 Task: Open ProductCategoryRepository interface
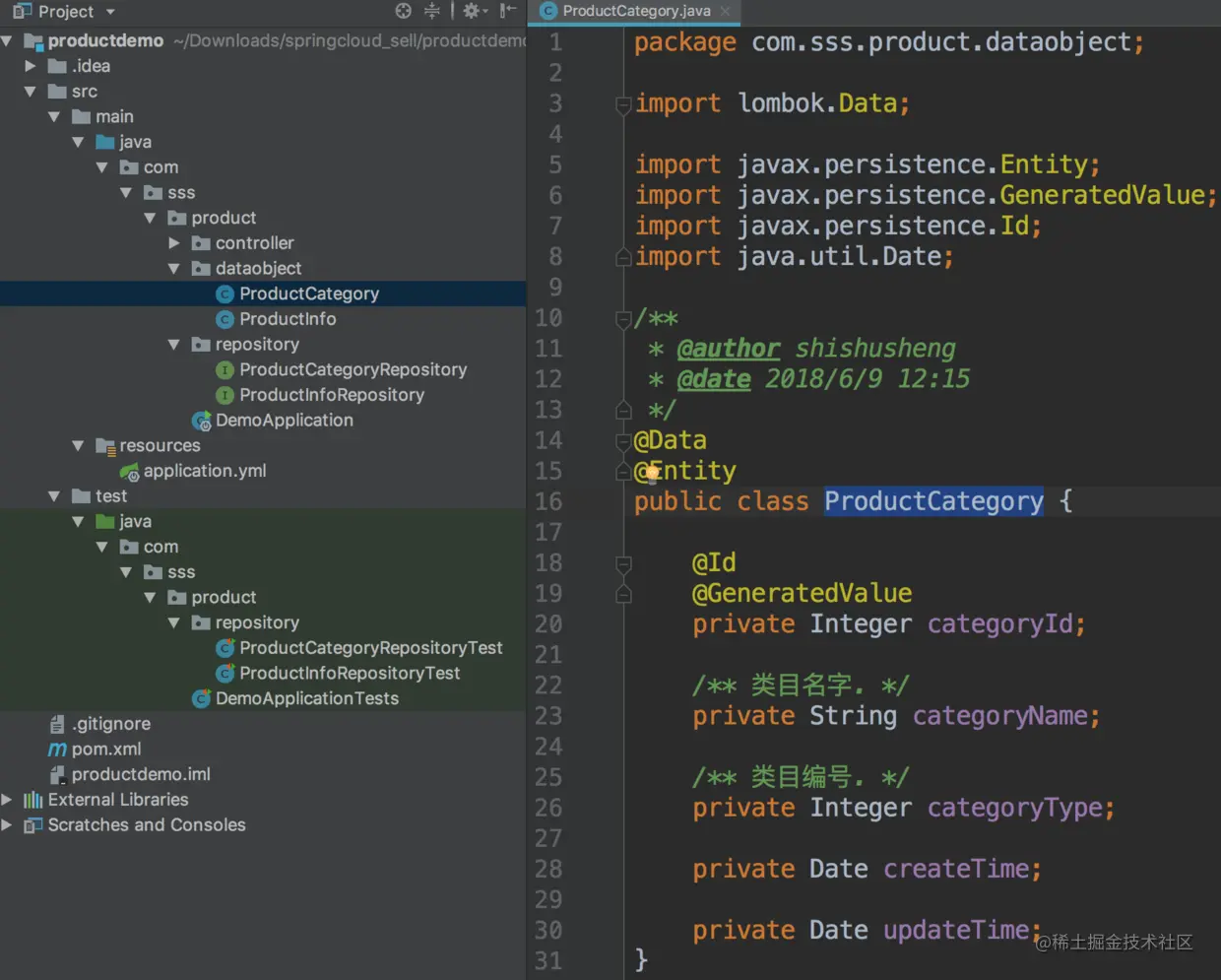click(x=353, y=369)
